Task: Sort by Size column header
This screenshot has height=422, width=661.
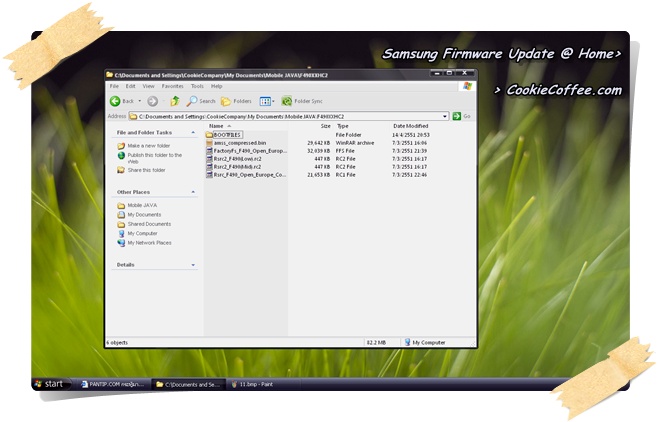Action: click(x=325, y=126)
